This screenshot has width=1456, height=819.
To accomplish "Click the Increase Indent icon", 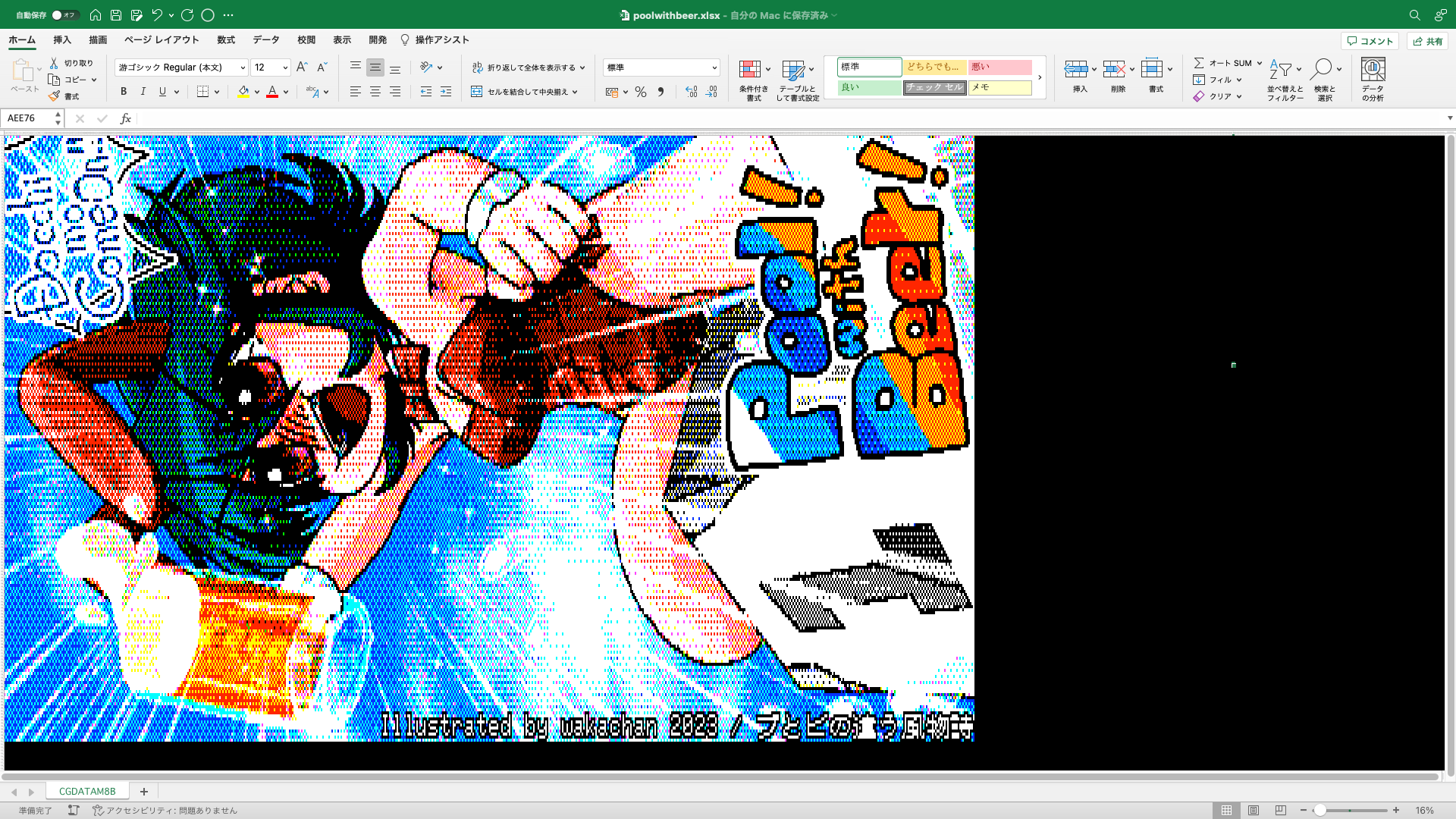I will pyautogui.click(x=446, y=92).
